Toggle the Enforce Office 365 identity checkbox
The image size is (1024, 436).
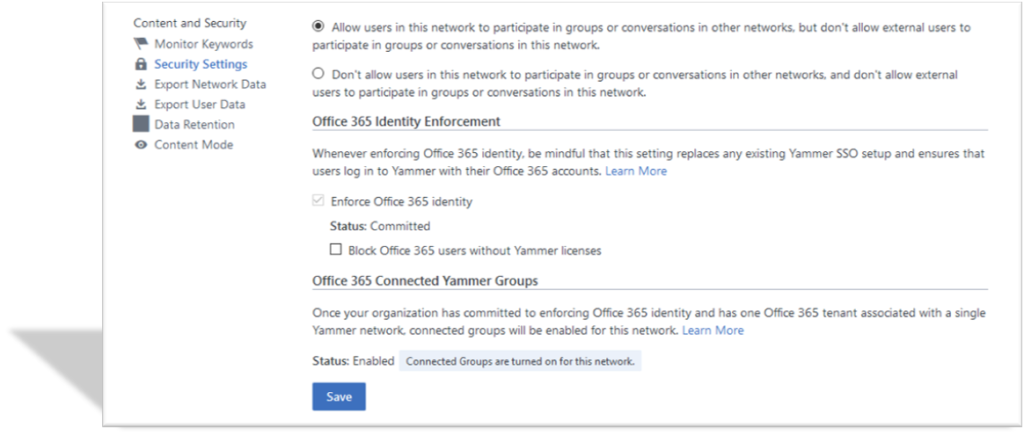coord(319,202)
